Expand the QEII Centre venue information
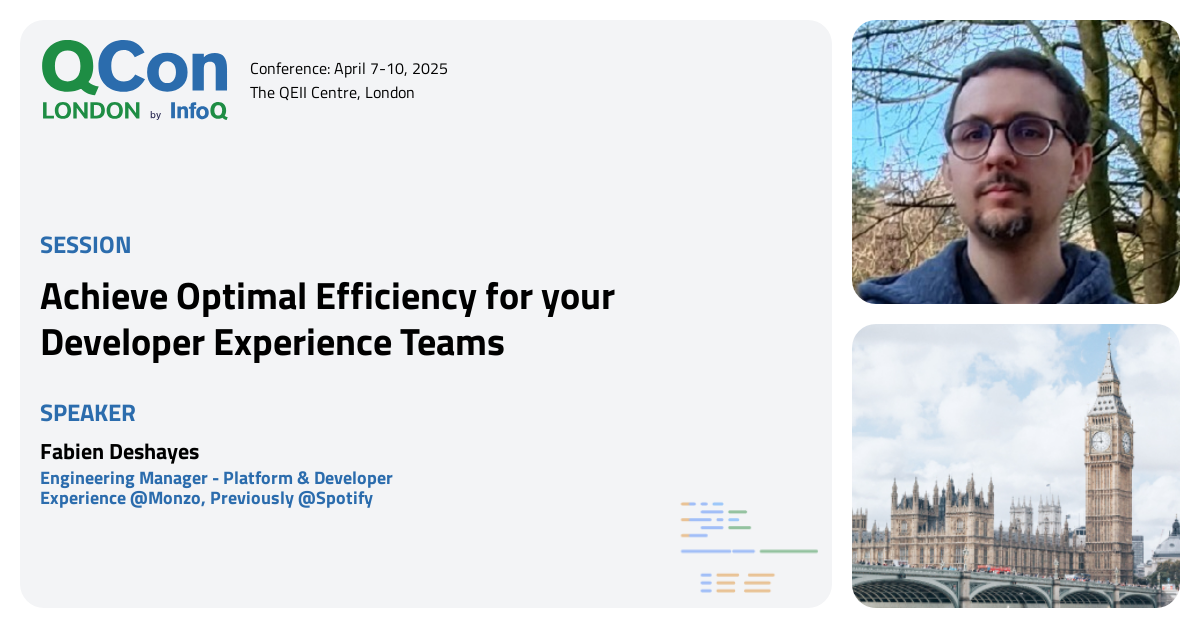 click(332, 92)
